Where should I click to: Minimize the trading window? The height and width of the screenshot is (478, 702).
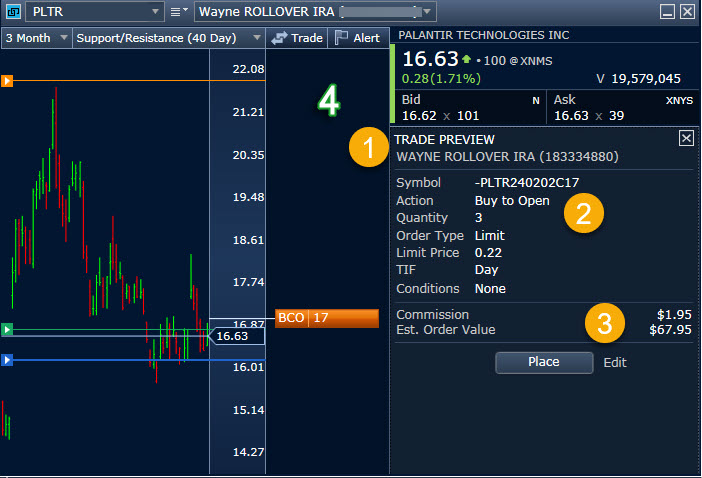click(668, 12)
